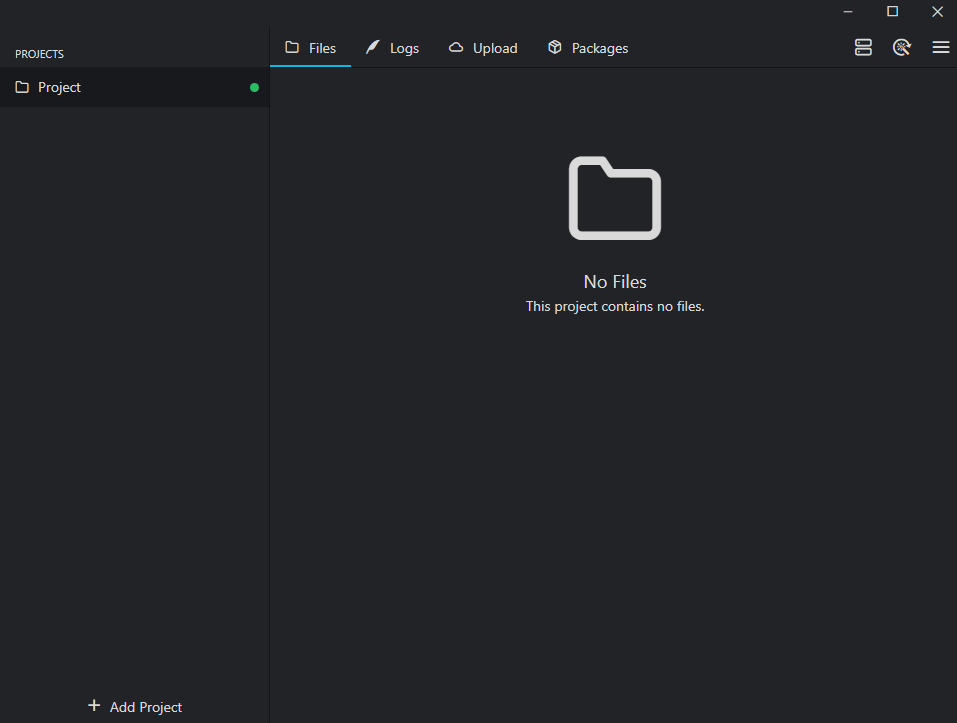This screenshot has width=957, height=723.
Task: Click the plus icon next to Add Project
Action: pyautogui.click(x=94, y=706)
